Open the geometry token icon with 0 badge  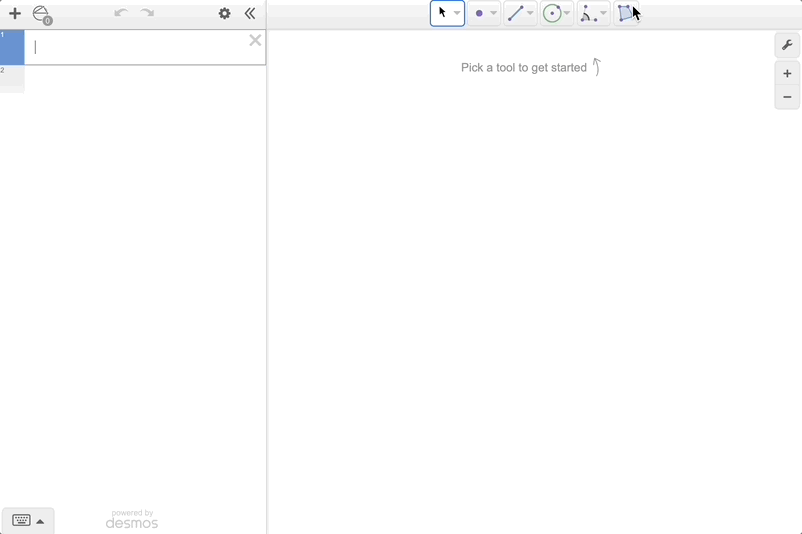(x=42, y=15)
